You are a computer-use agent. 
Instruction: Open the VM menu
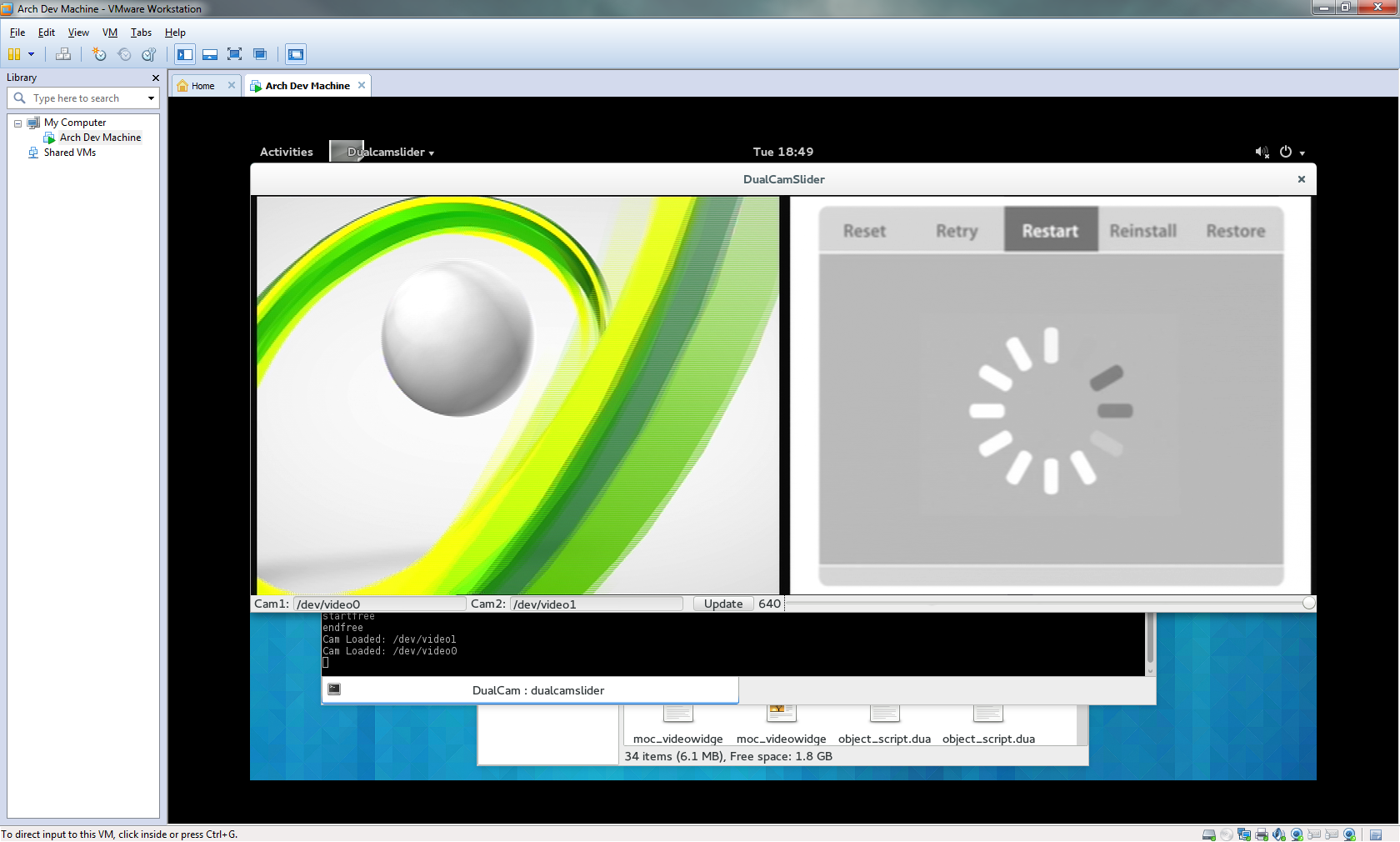tap(109, 33)
